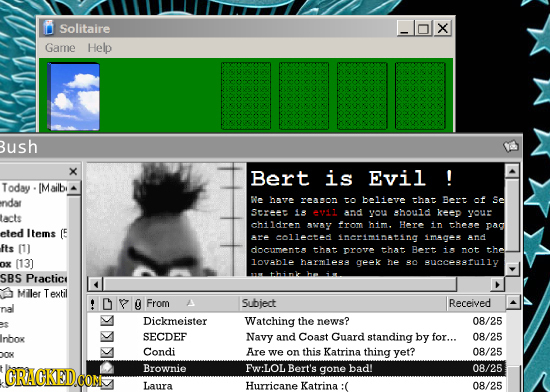Open the Drafts (1) folder
Screen dimensions: 550x392
pyautogui.click(x=15, y=249)
